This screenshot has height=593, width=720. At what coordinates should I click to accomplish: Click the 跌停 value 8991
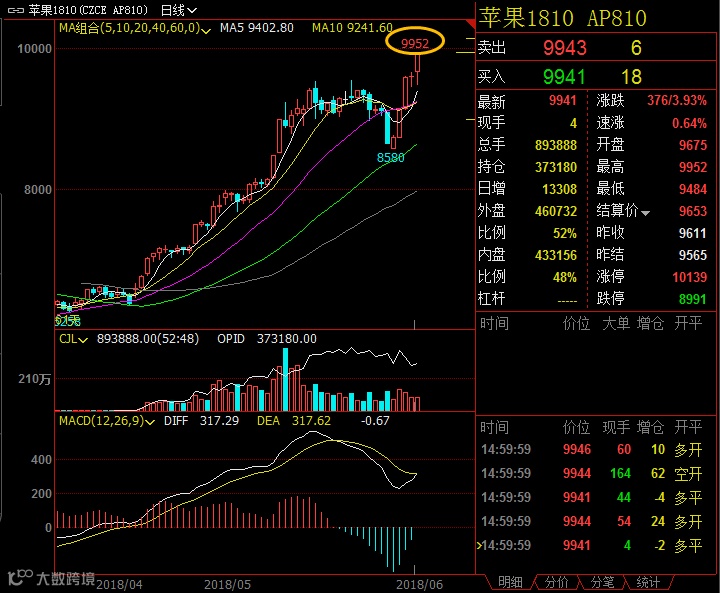pyautogui.click(x=693, y=299)
